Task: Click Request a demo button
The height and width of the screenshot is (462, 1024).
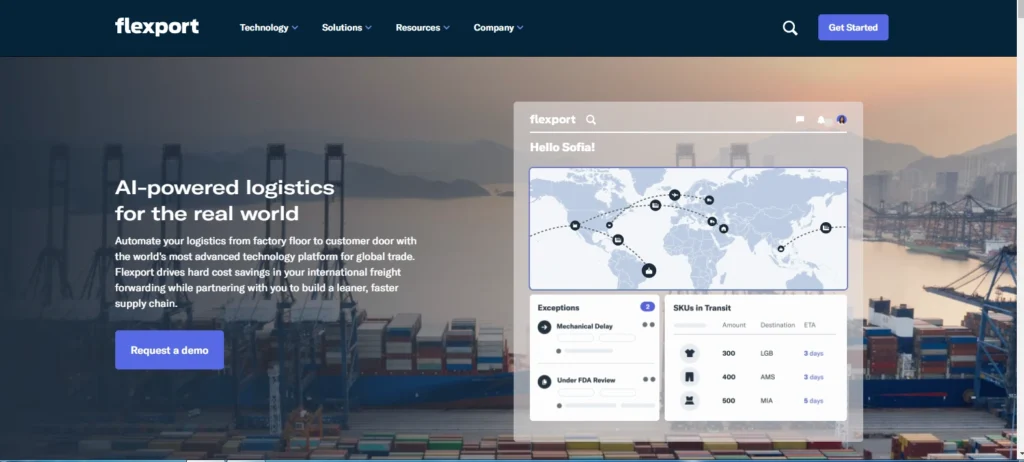Action: [169, 350]
